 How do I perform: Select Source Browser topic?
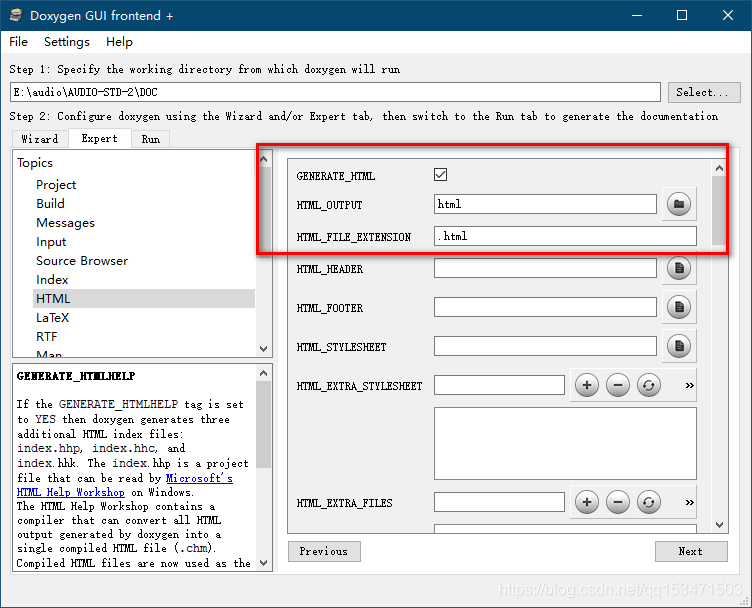pos(82,261)
